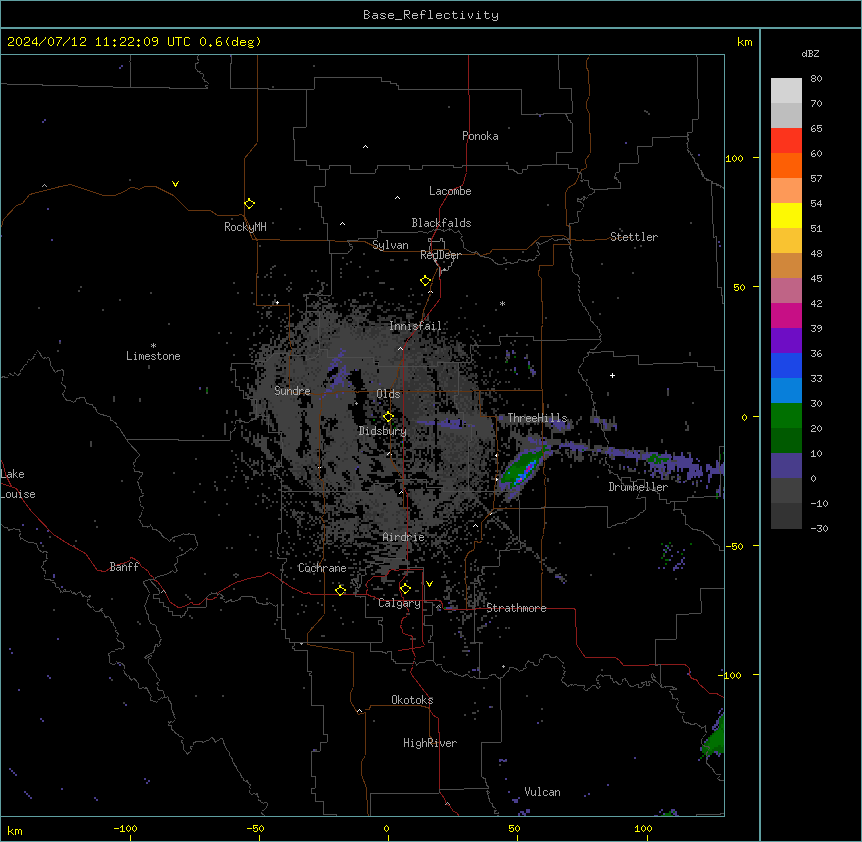
Task: Click the dBZ legend heading
Action: click(x=810, y=54)
